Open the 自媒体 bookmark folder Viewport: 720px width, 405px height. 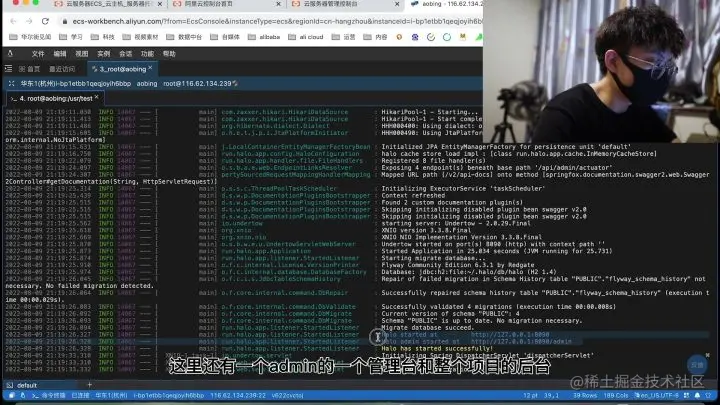point(225,37)
